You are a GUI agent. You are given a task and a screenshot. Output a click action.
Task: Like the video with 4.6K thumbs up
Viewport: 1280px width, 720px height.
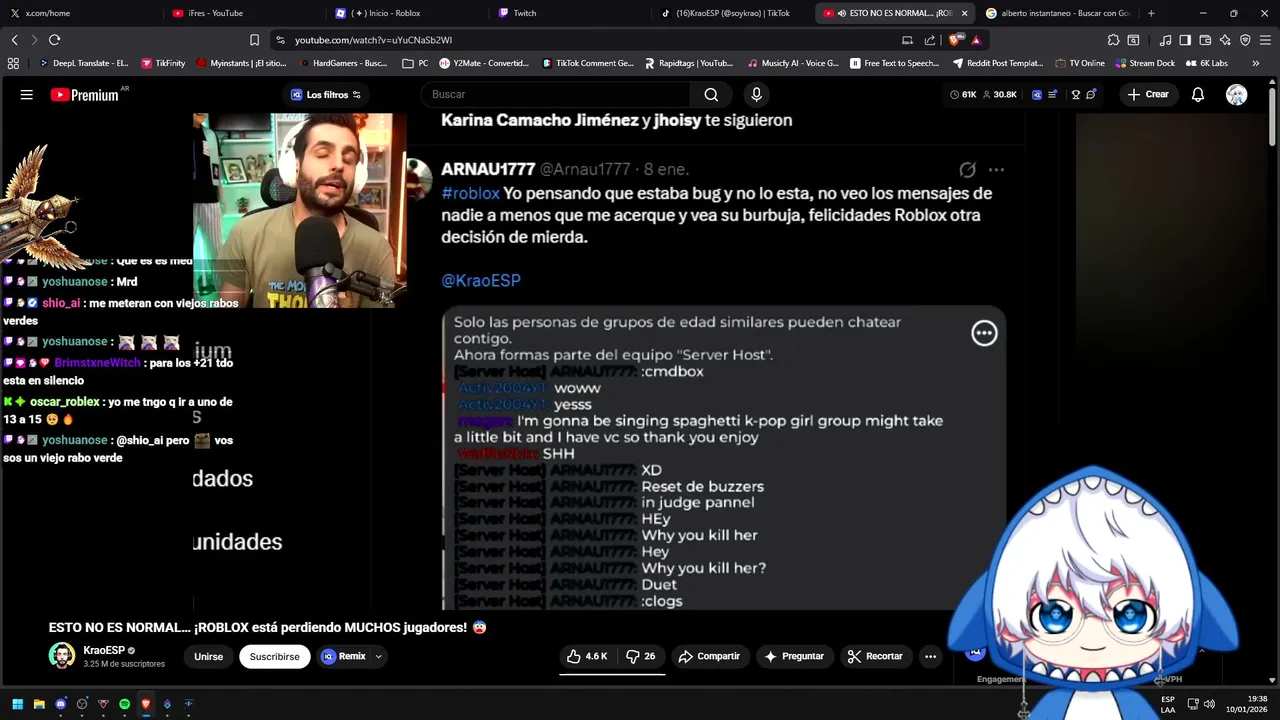tap(587, 656)
